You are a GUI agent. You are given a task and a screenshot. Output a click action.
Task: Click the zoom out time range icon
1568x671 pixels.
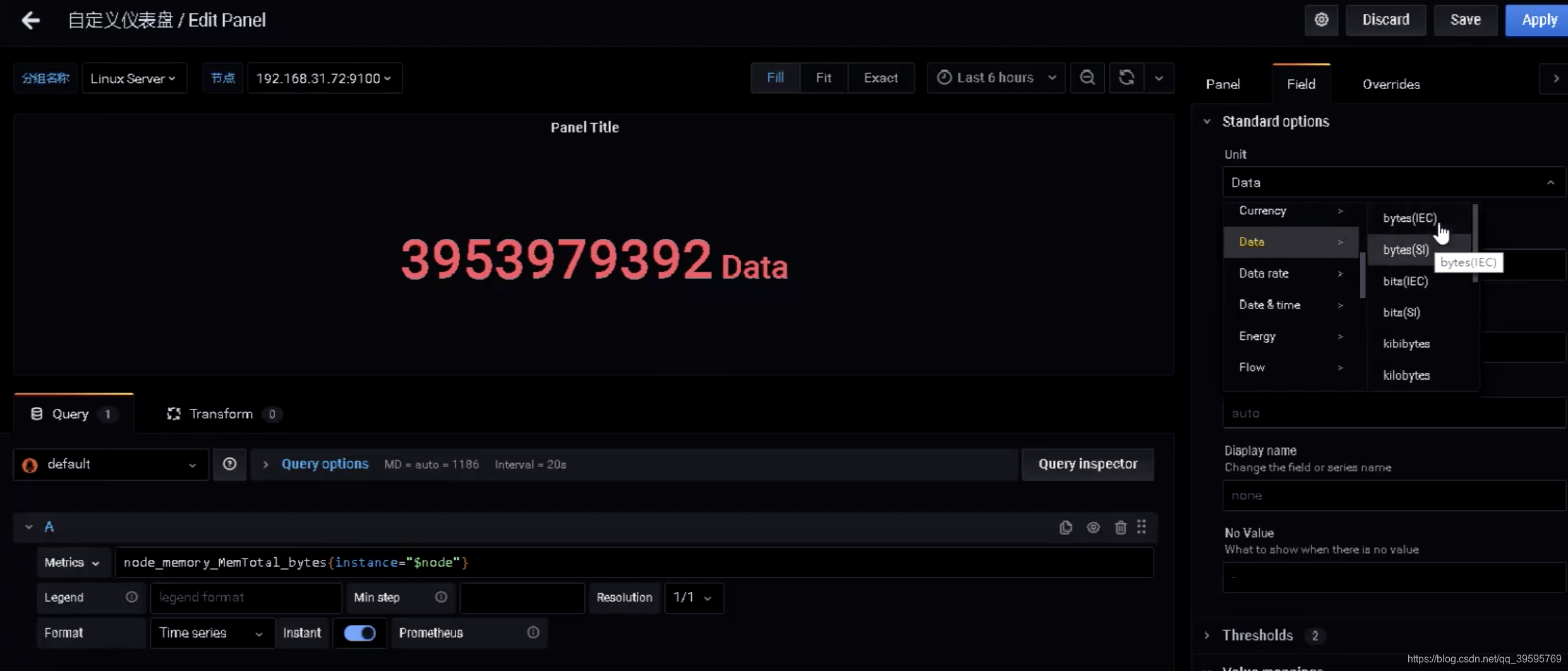[1087, 78]
